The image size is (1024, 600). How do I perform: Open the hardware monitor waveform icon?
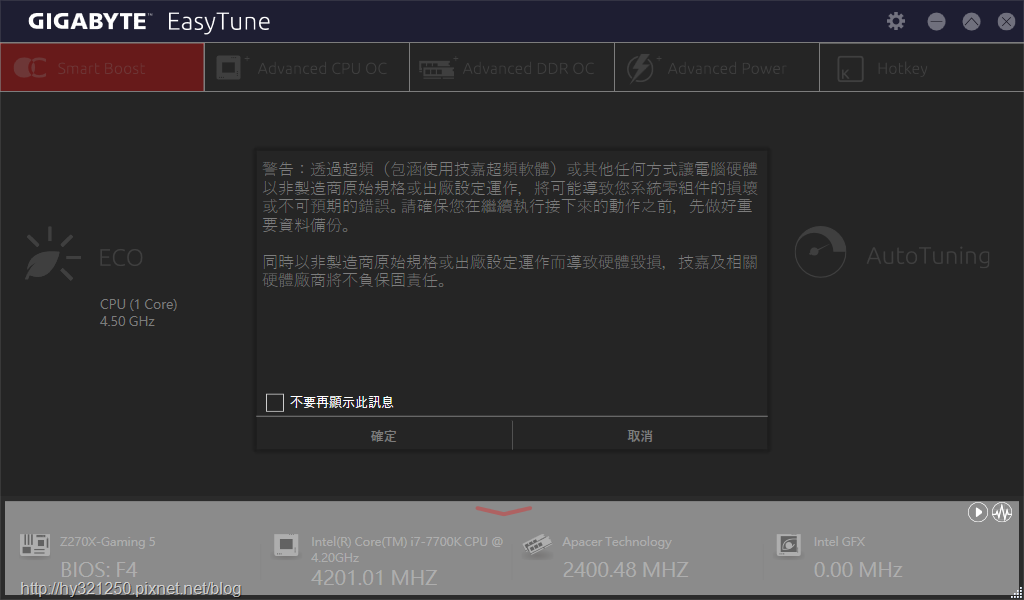coord(1002,512)
